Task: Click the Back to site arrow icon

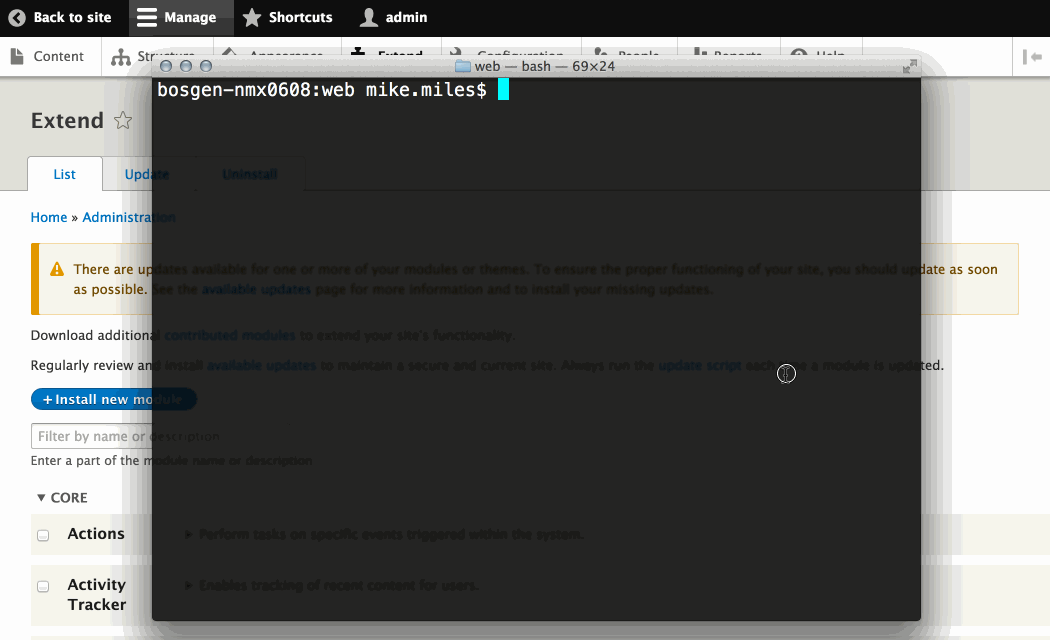Action: click(x=17, y=17)
